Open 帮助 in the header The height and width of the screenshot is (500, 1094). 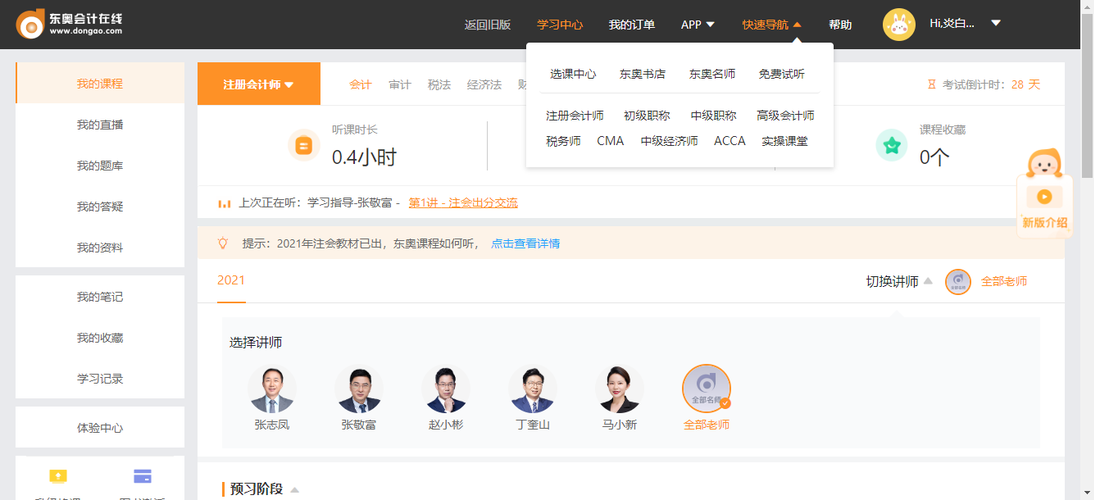pos(840,24)
